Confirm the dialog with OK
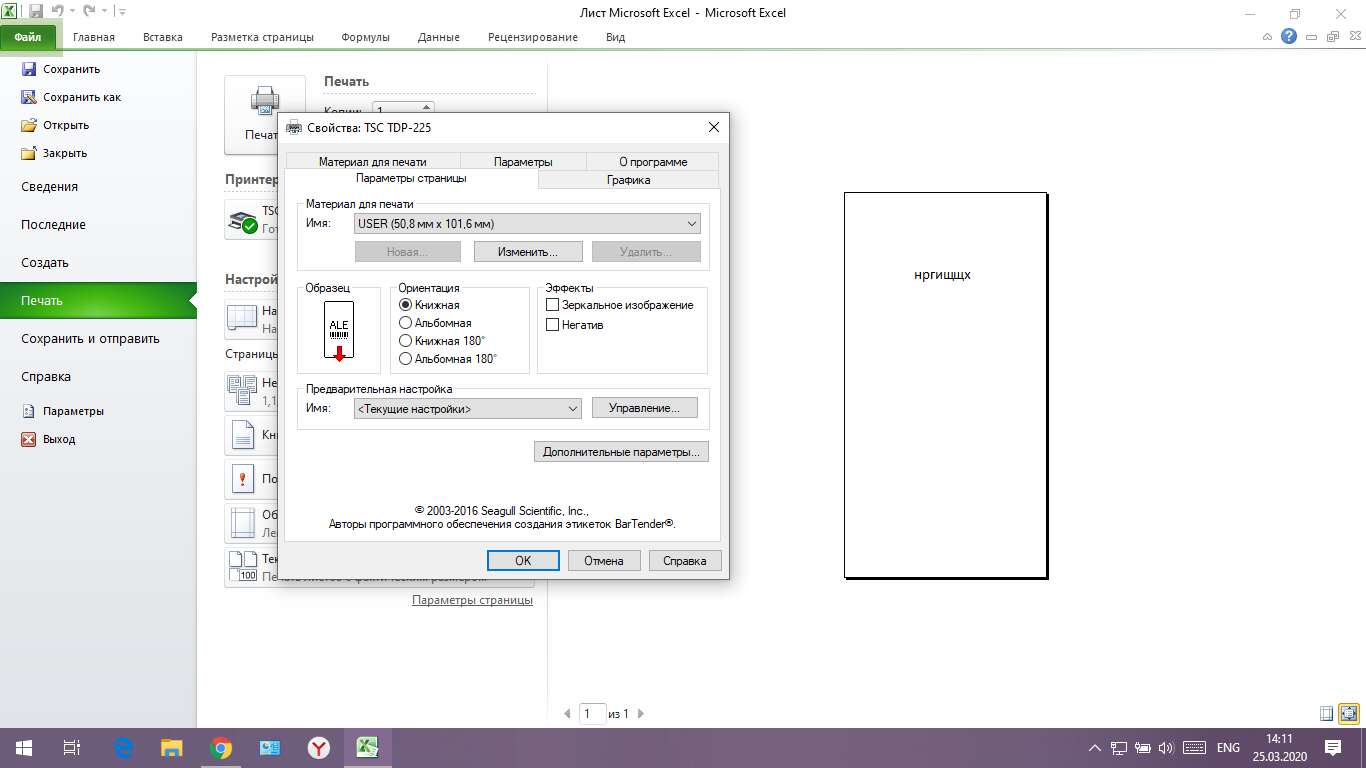Viewport: 1366px width, 768px height. (523, 561)
